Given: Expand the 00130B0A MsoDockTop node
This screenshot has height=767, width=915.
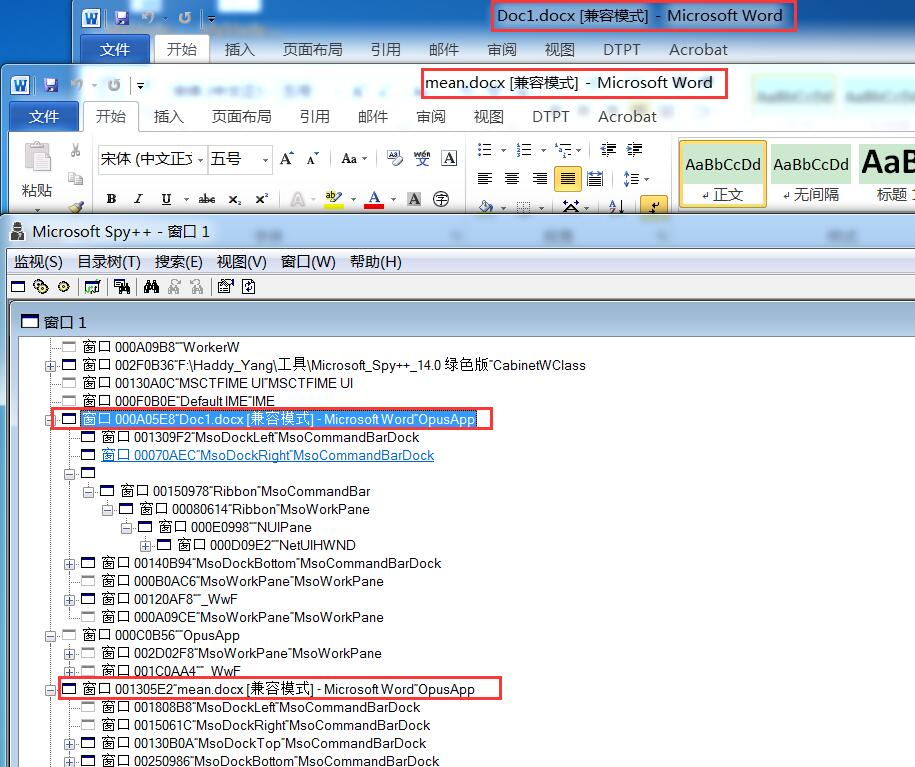Looking at the screenshot, I should pyautogui.click(x=69, y=744).
